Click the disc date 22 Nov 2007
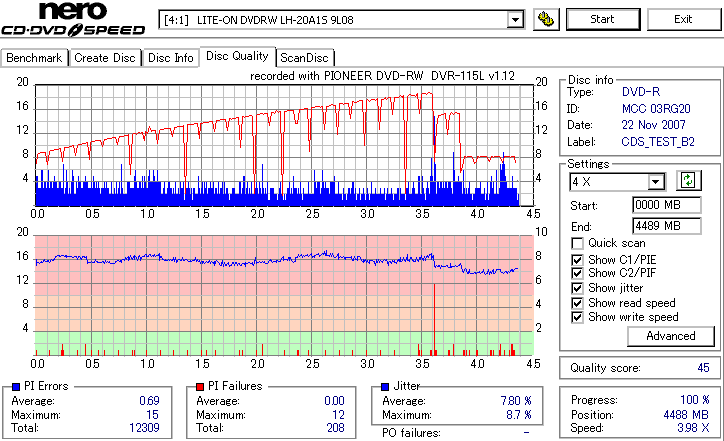The image size is (724, 441). coord(653,125)
